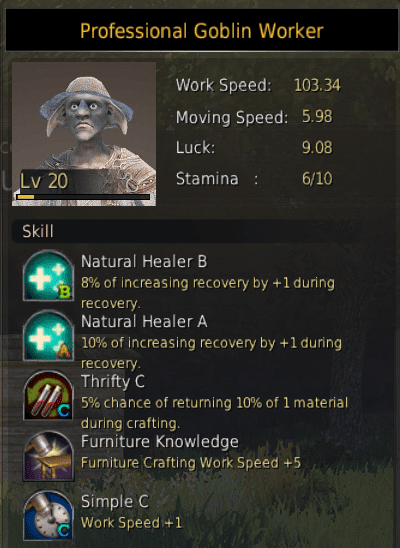Viewport: 400px width, 548px height.
Task: Click the Skill section header
Action: pyautogui.click(x=38, y=231)
